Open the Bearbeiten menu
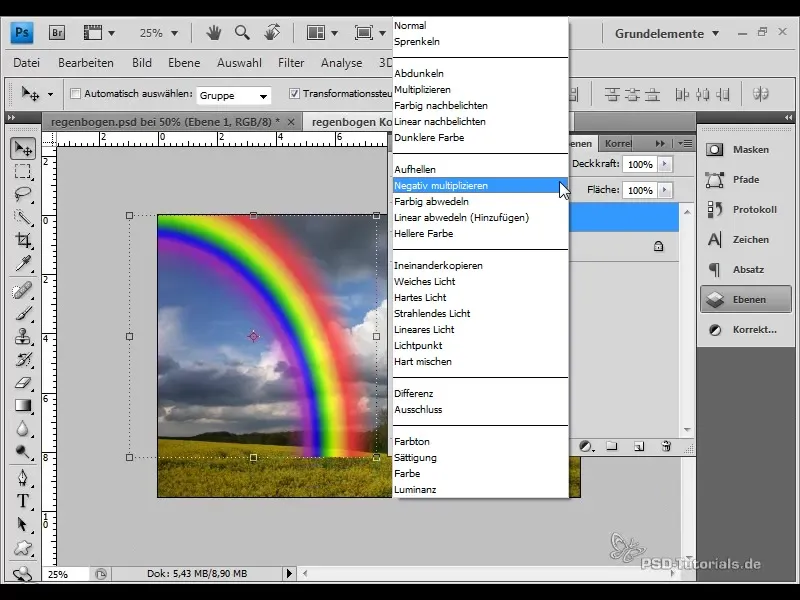The height and width of the screenshot is (600, 800). pos(86,63)
